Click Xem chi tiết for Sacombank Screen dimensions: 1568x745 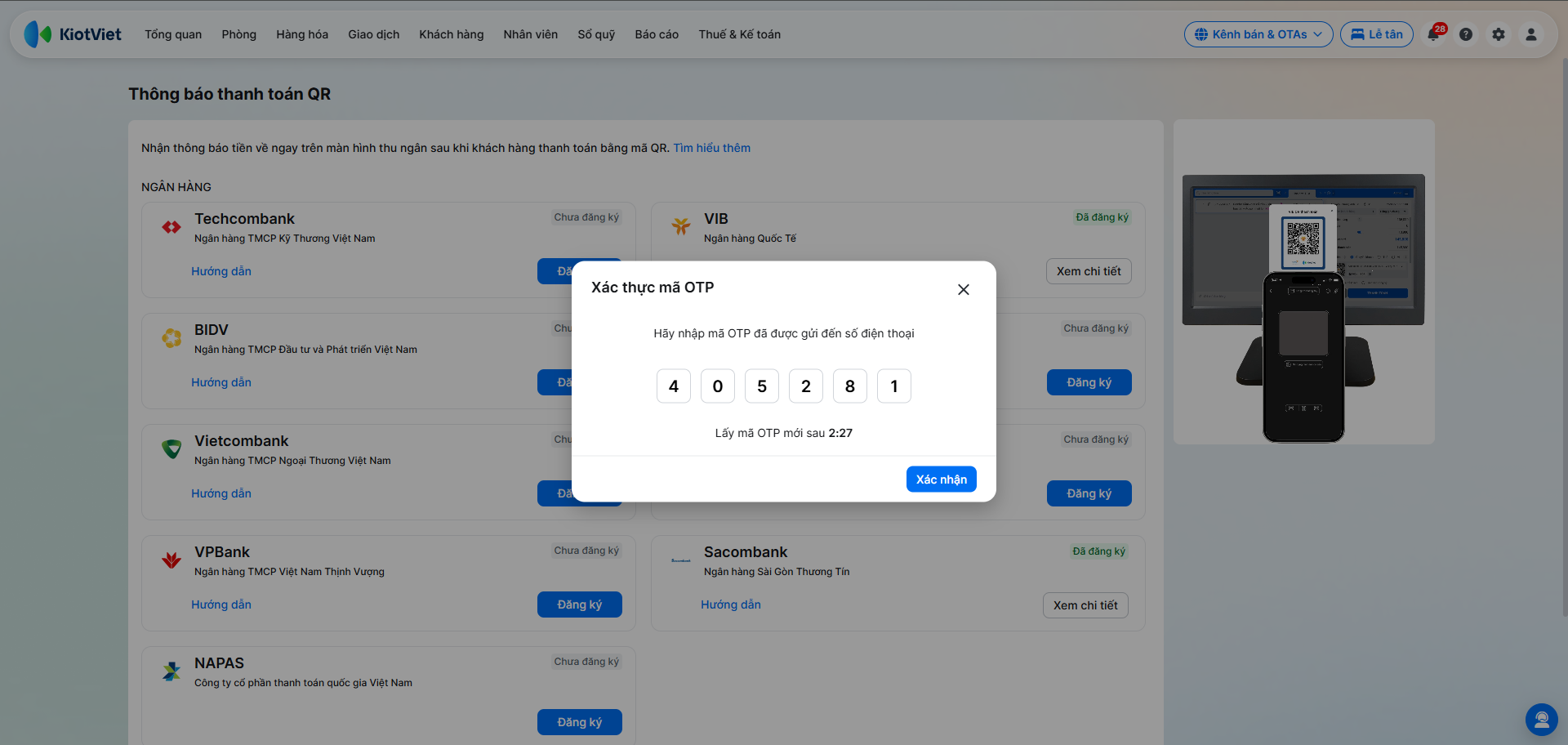coord(1085,605)
